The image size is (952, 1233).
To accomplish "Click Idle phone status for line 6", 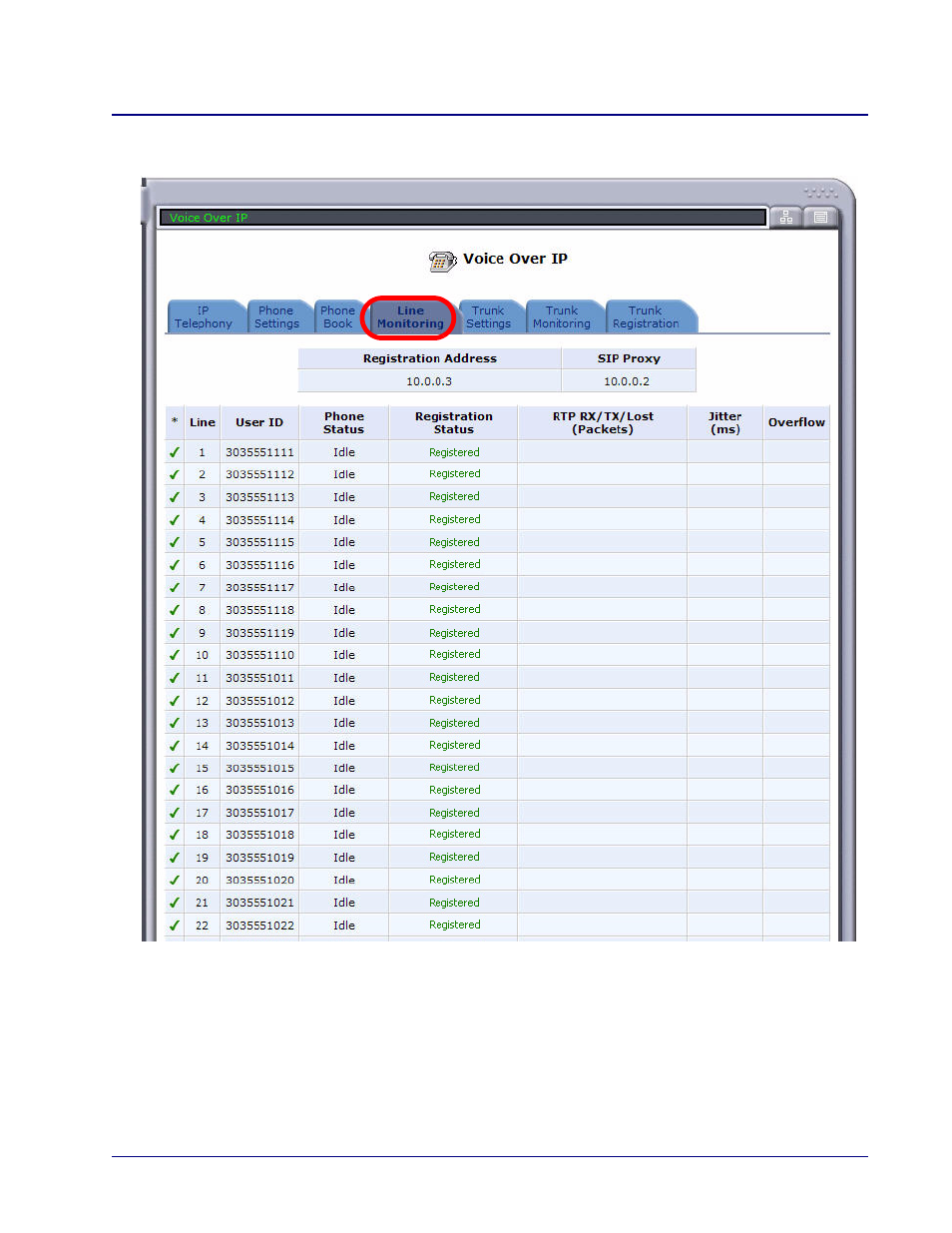I will tap(344, 565).
